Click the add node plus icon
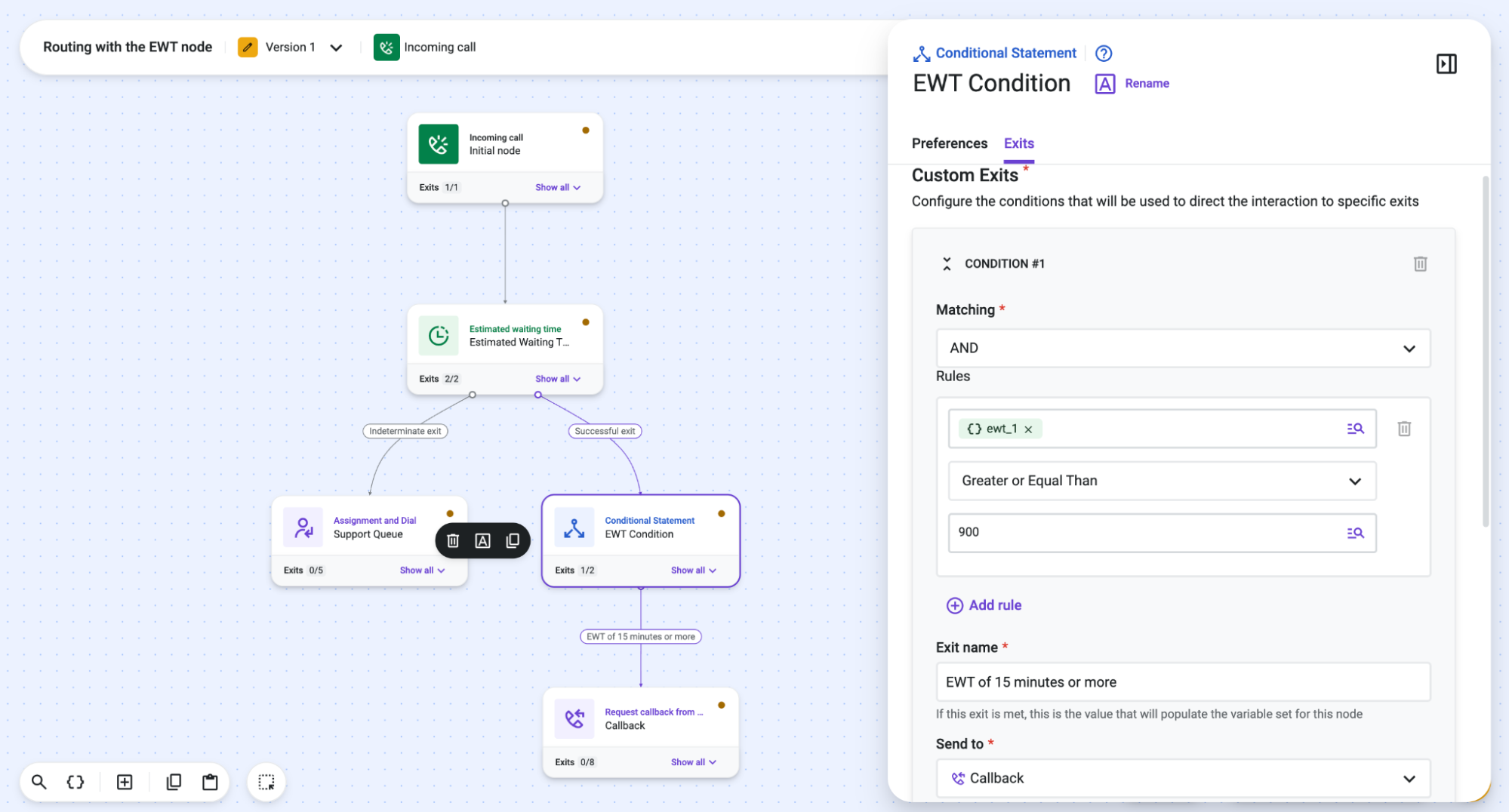1509x812 pixels. tap(125, 782)
